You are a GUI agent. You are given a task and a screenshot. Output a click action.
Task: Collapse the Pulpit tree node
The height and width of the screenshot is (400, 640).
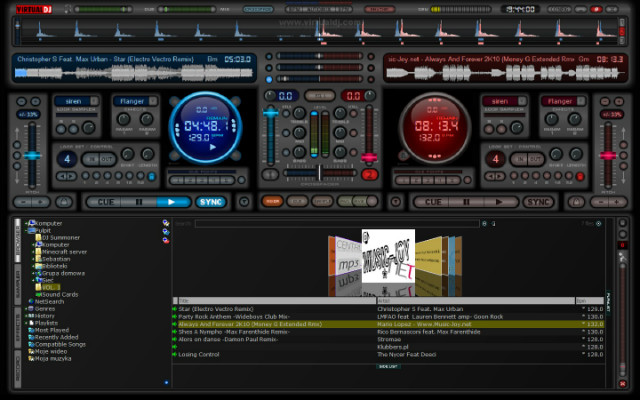tap(27, 231)
